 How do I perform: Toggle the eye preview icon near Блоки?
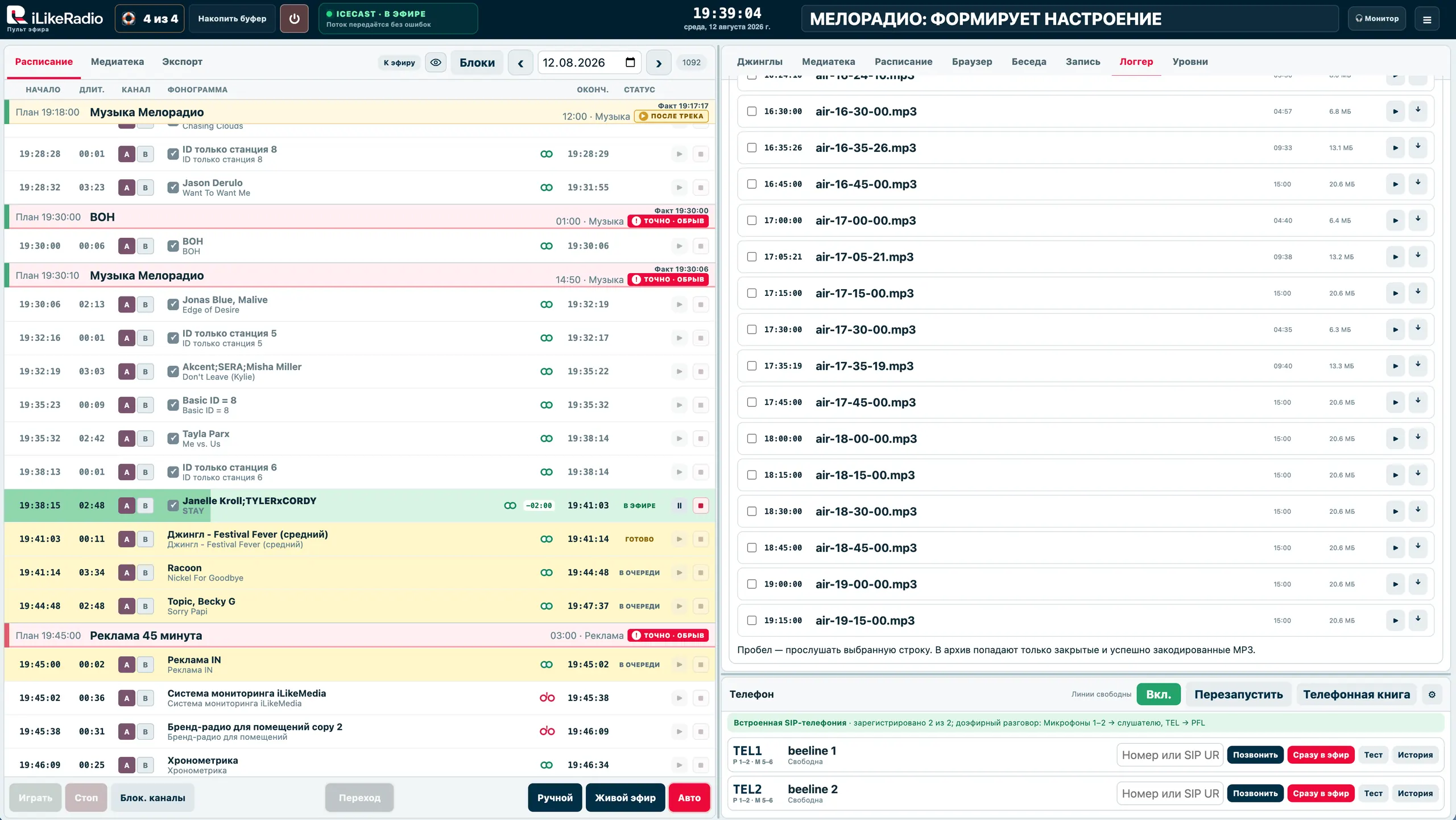coord(436,63)
